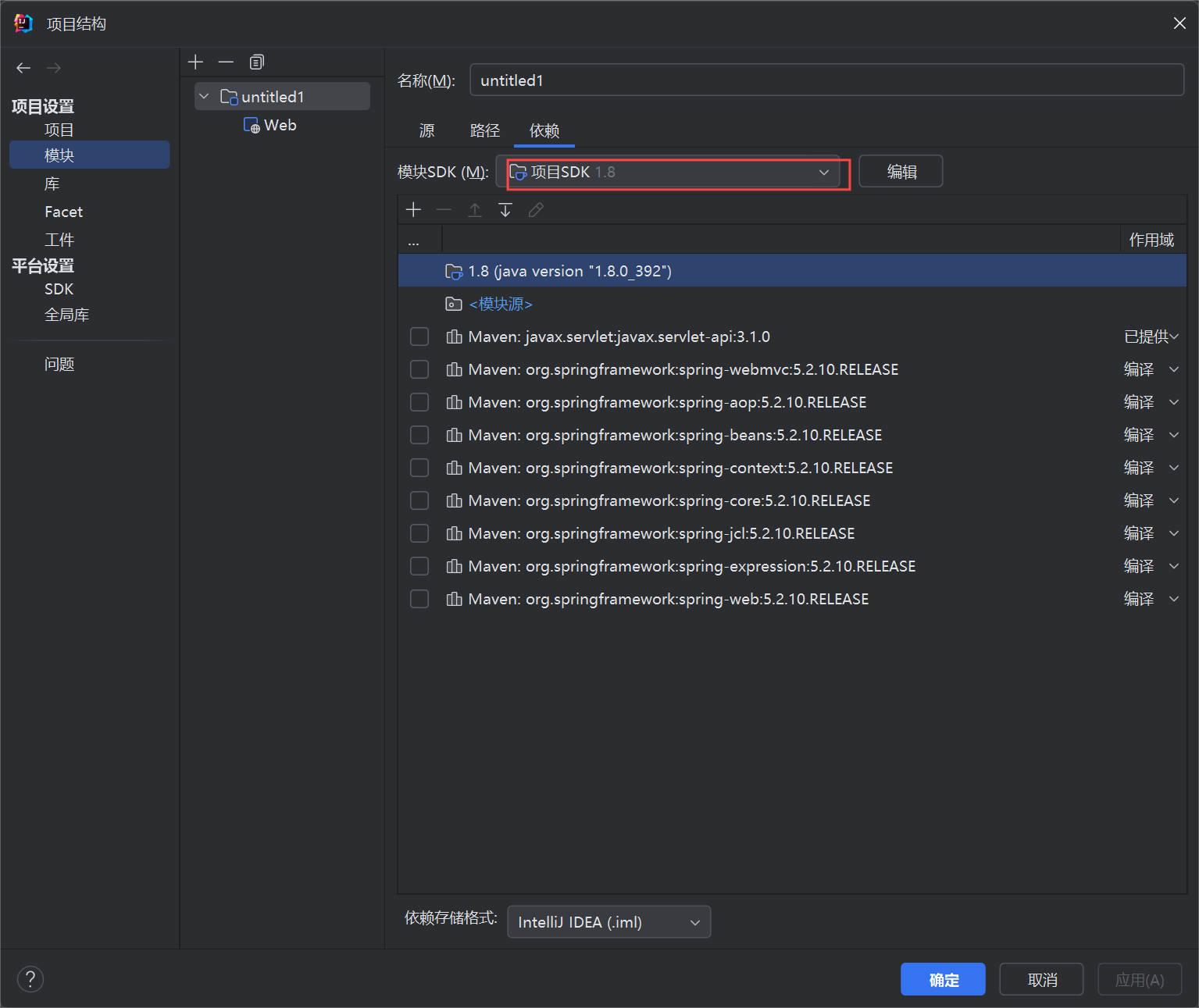Click Web facet icon in module tree
Screen dimensions: 1199x1008
[x=252, y=125]
